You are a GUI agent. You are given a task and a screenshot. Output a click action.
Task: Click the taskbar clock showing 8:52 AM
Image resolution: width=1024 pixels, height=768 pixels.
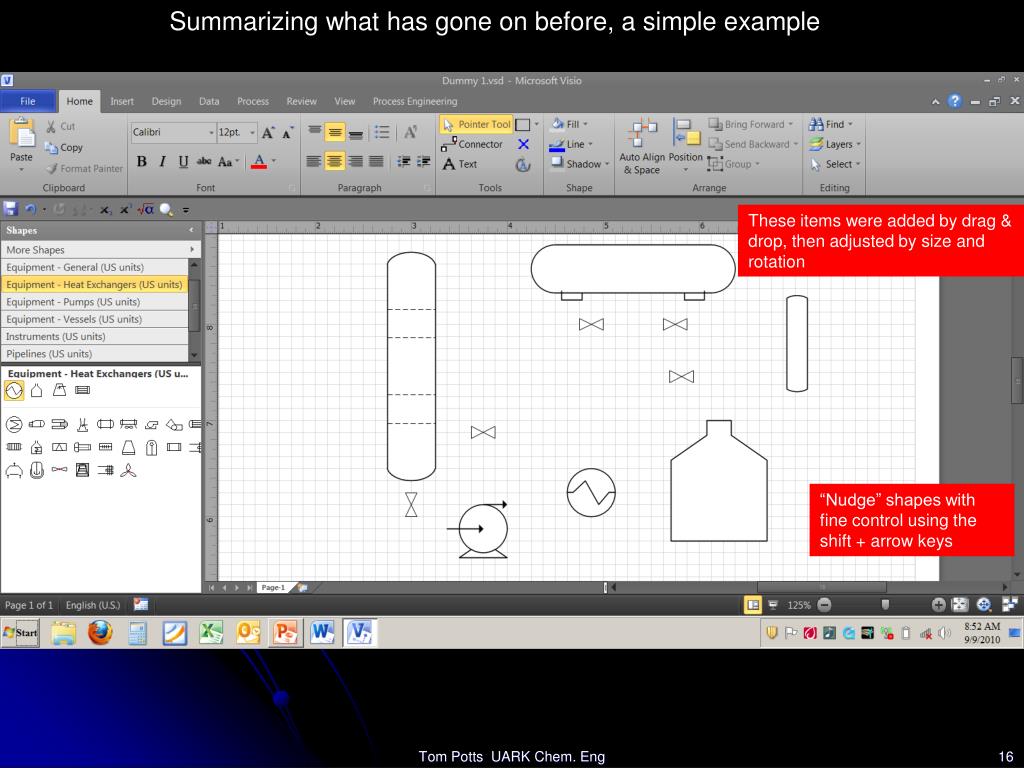982,632
